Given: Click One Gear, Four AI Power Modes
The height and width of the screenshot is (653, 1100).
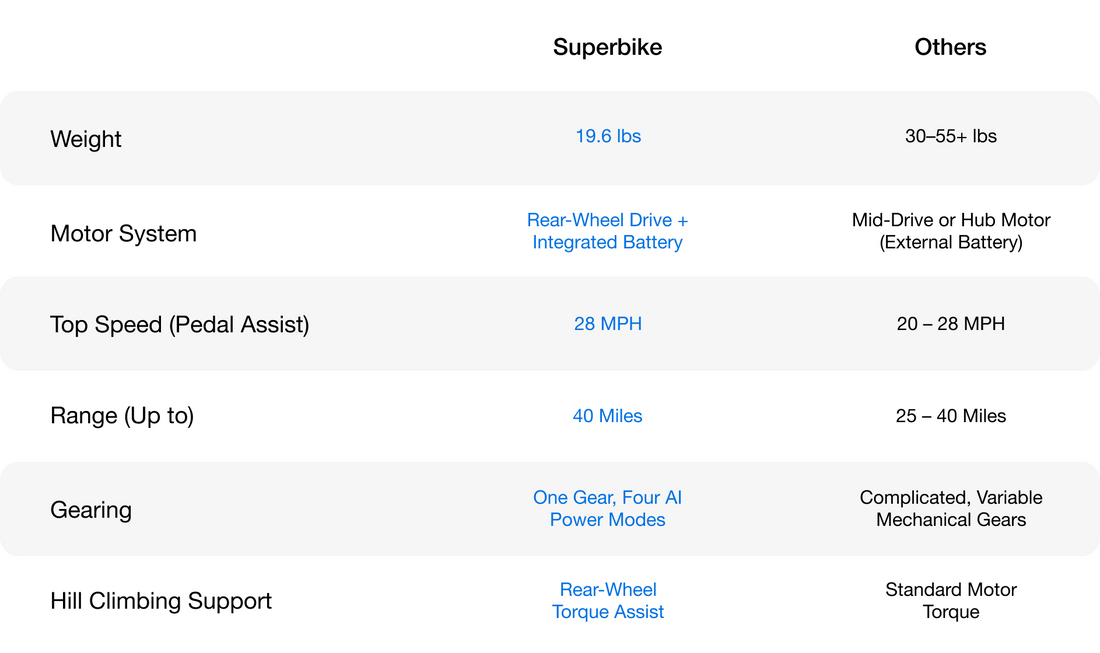Looking at the screenshot, I should point(608,508).
